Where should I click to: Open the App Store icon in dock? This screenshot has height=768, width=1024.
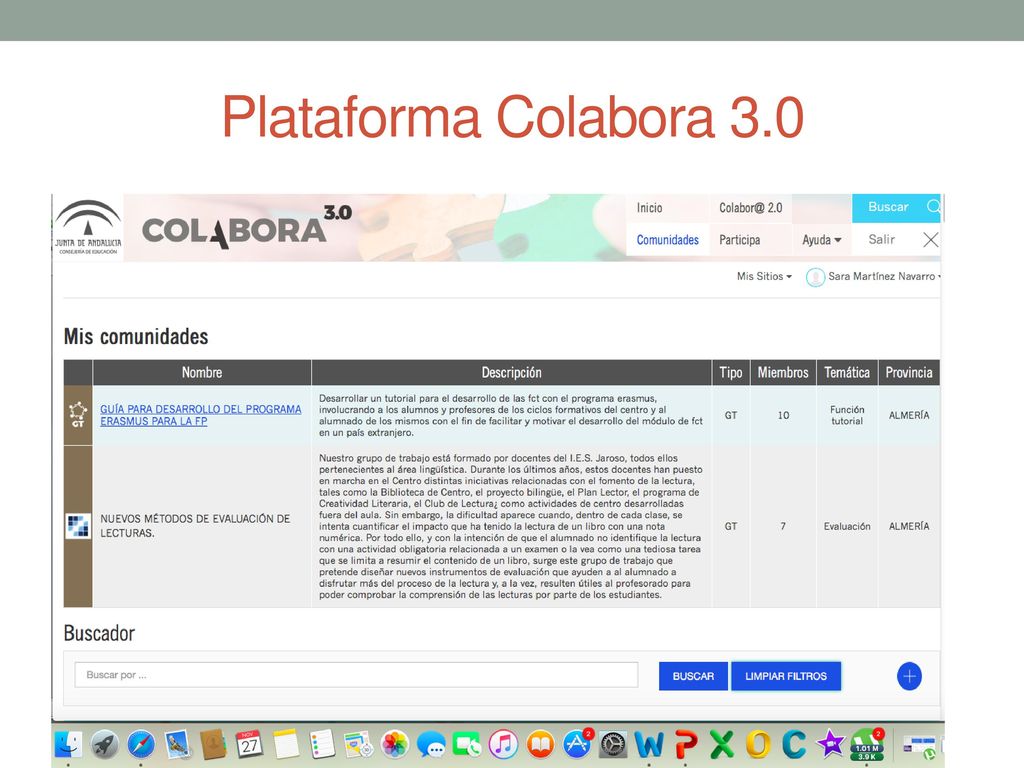[x=577, y=744]
